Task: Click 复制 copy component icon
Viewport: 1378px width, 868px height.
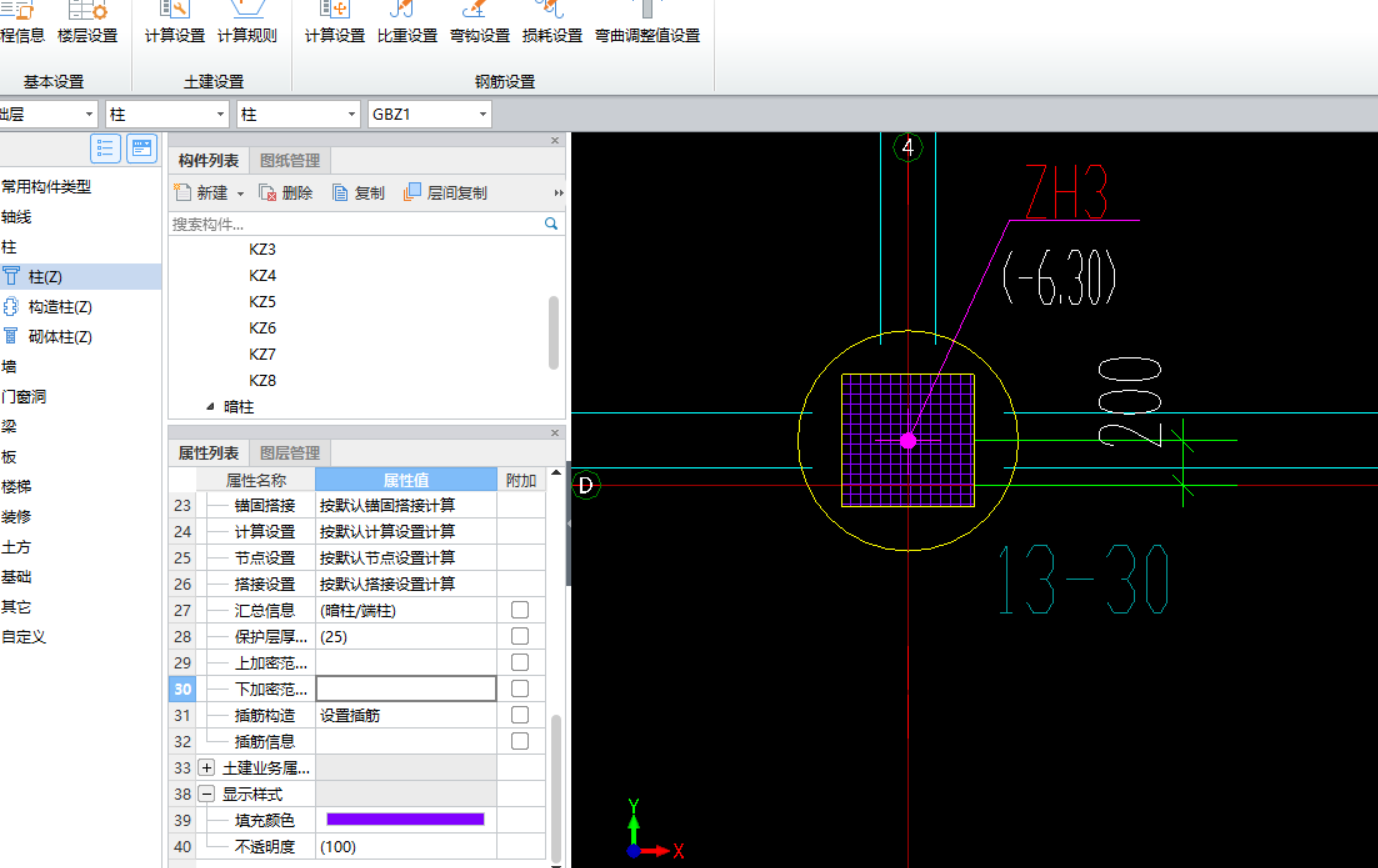Action: click(340, 193)
